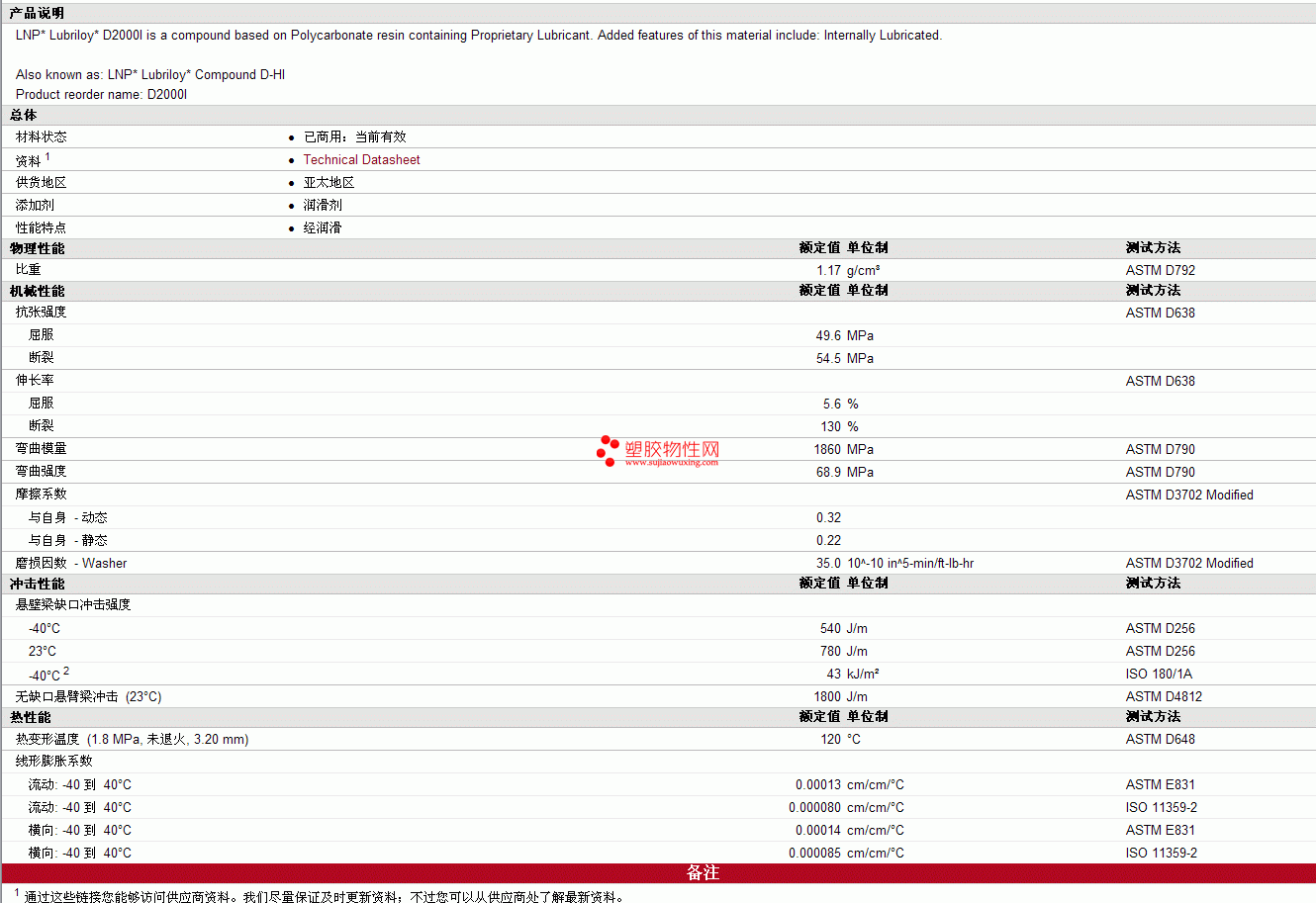Click the 产品说明 section header
This screenshot has width=1316, height=903.
click(37, 13)
